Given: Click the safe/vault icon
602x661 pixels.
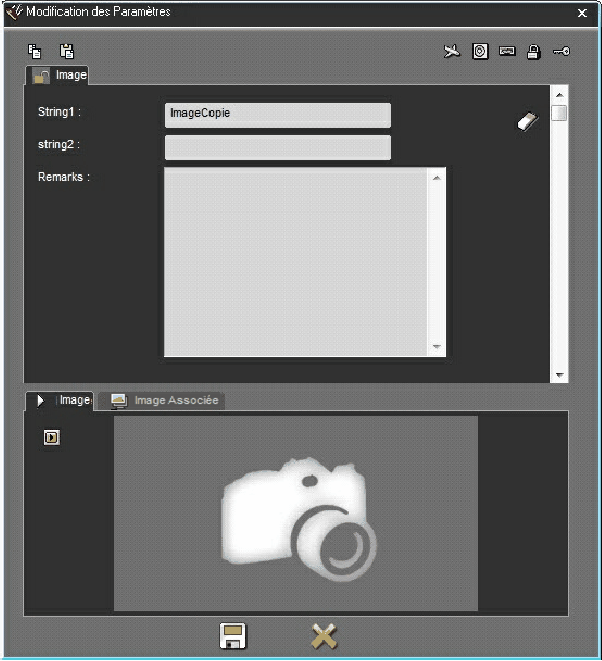Looking at the screenshot, I should [x=480, y=51].
